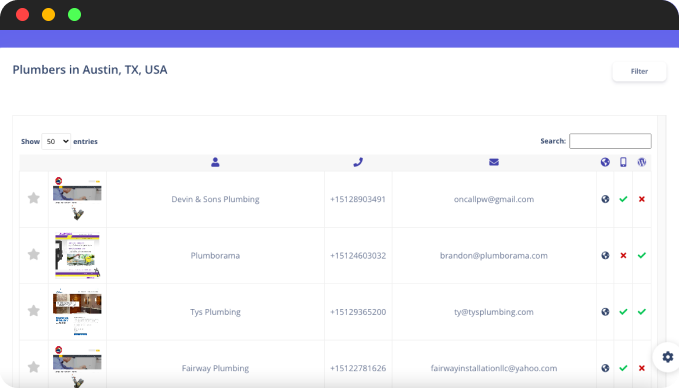Click mobile red X for Plumborama

(623, 255)
